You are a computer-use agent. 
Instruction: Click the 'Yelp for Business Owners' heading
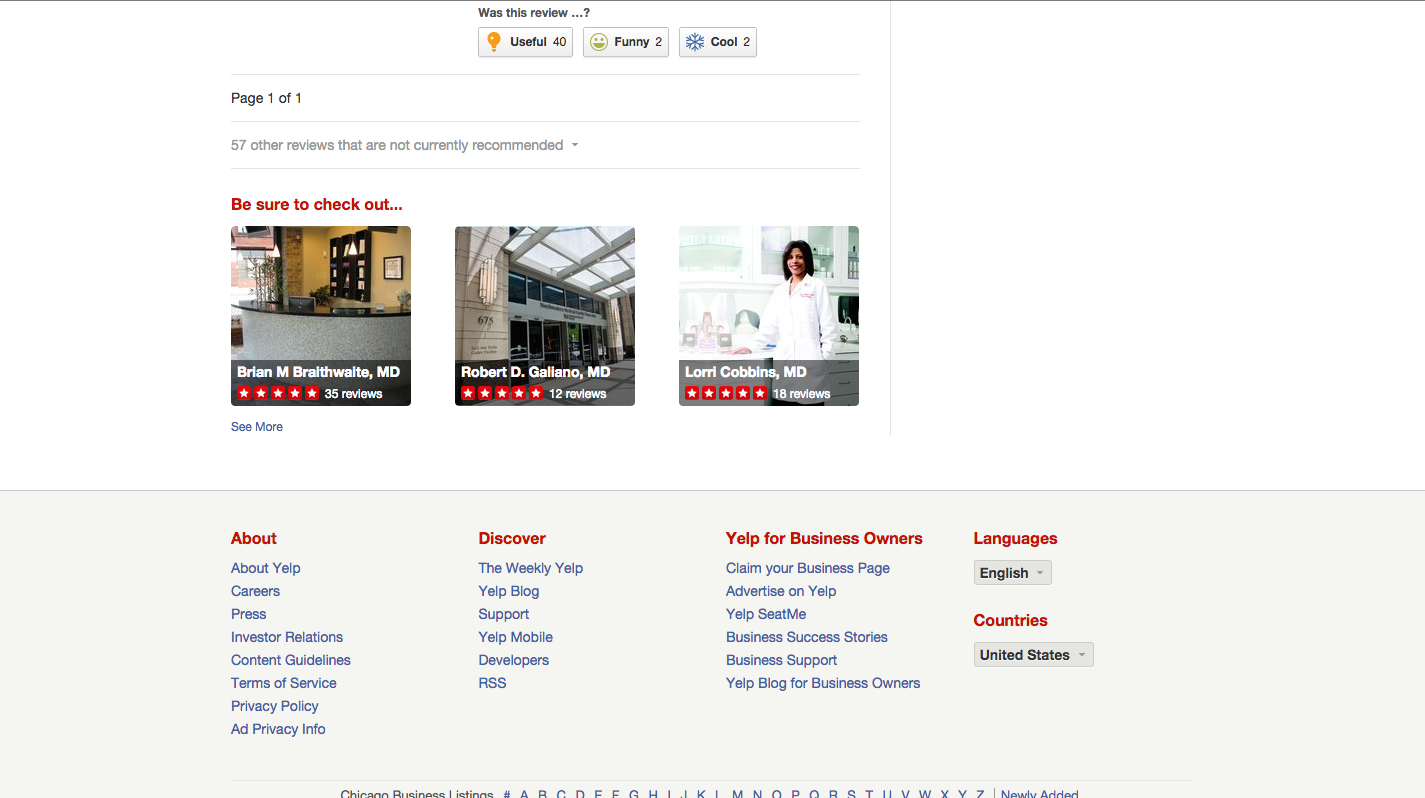(x=824, y=538)
